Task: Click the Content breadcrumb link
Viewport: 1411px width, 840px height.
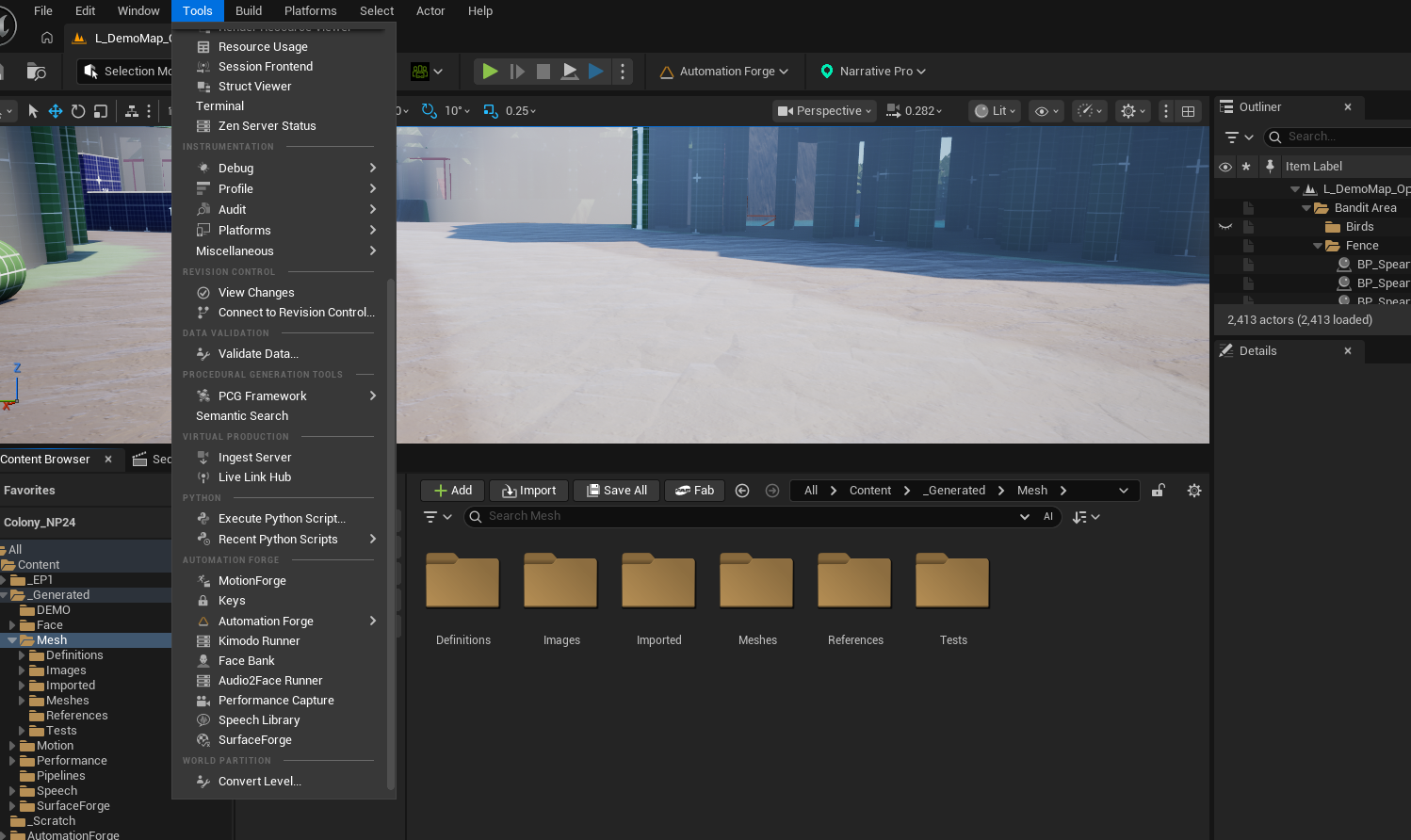Action: click(870, 490)
